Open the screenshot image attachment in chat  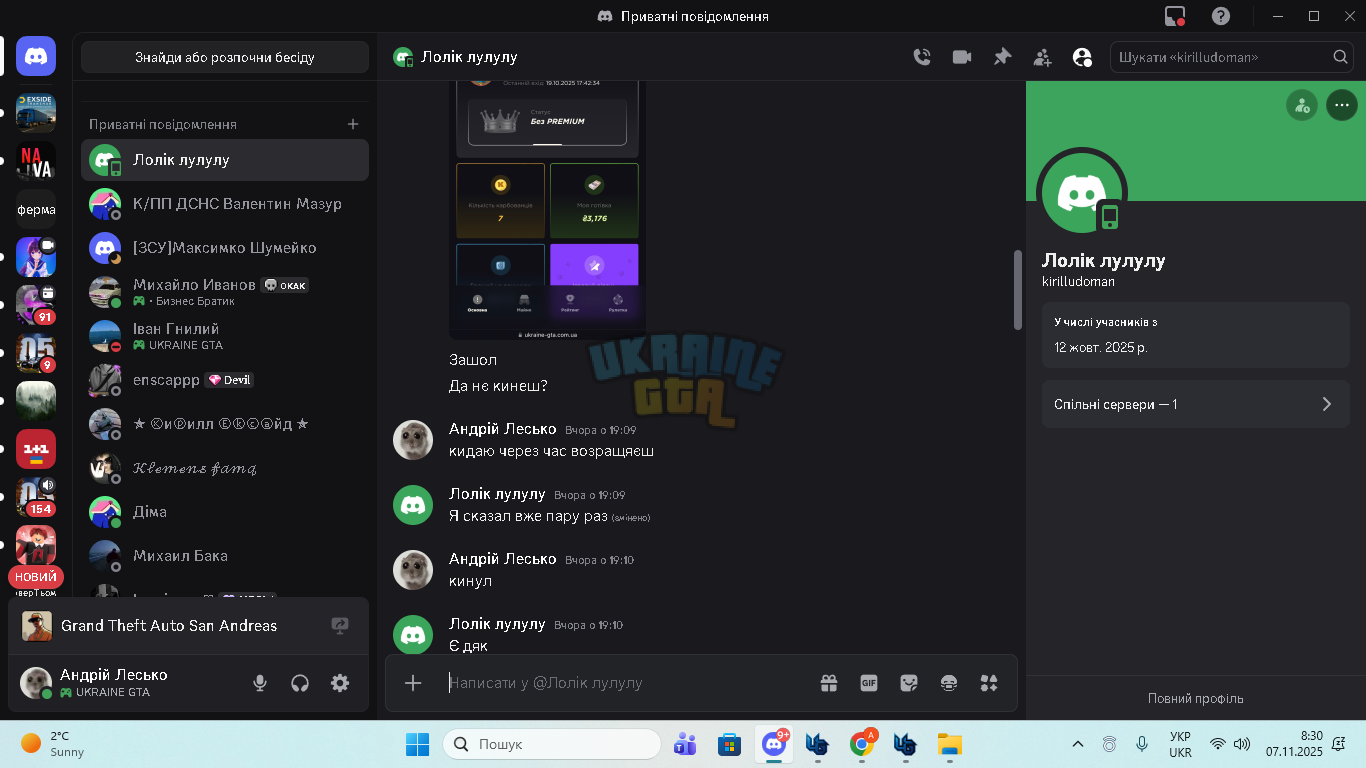tap(547, 210)
